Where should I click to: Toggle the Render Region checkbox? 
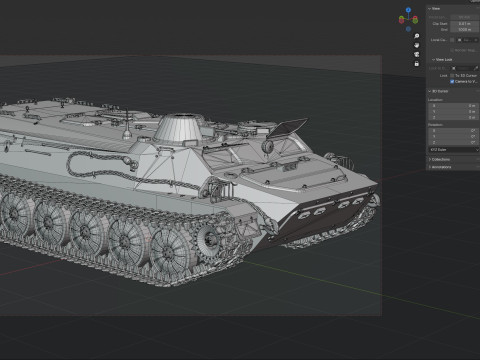(452, 50)
